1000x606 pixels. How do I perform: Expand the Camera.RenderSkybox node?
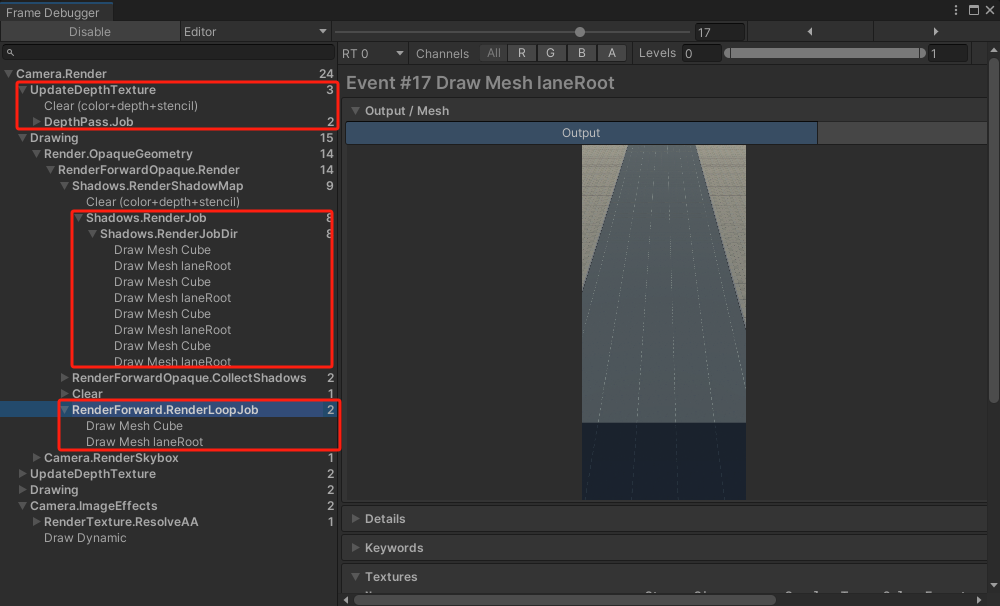click(x=36, y=457)
